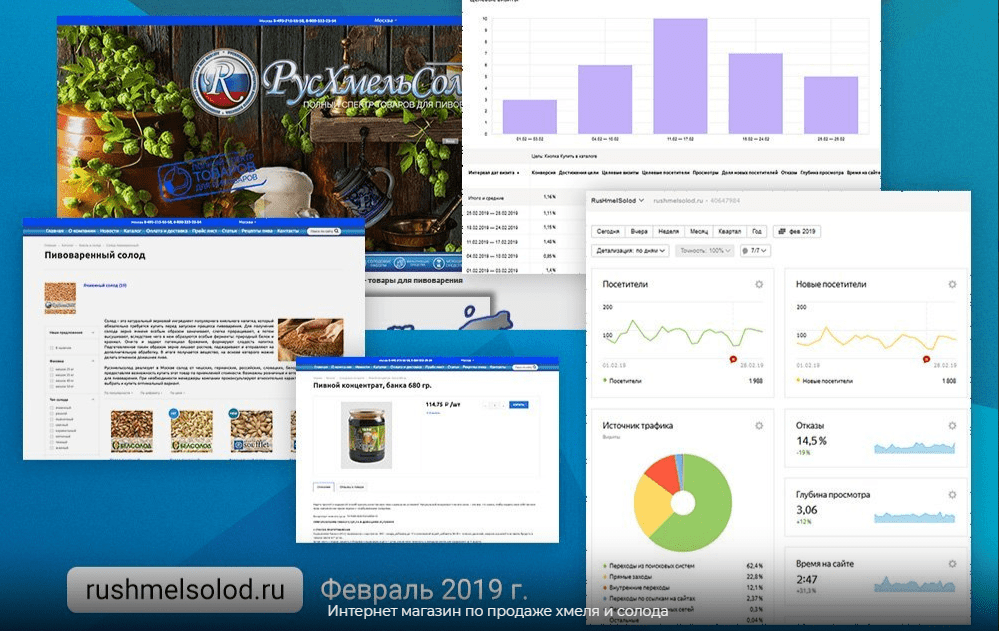Open Точность: 100% dropdown
Screen dimensions: 999x631
[x=705, y=250]
